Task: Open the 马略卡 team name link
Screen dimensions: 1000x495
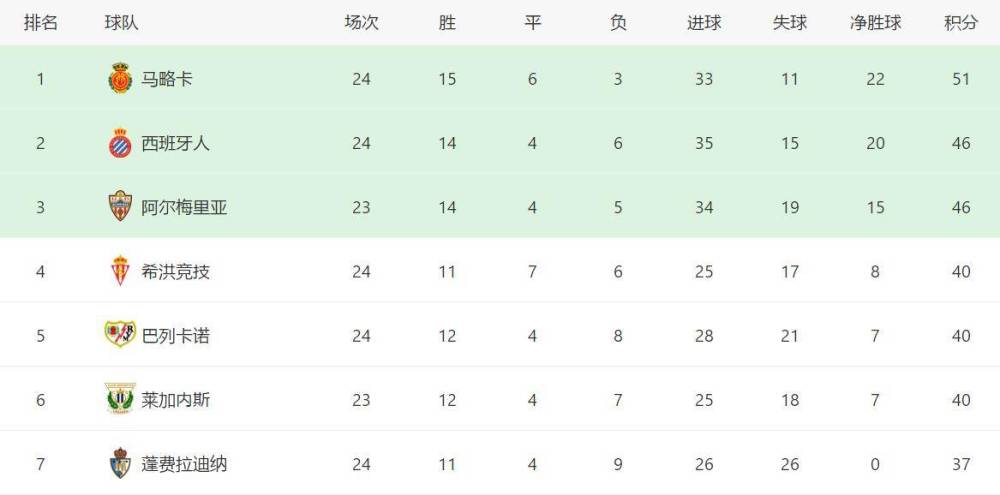Action: click(167, 79)
